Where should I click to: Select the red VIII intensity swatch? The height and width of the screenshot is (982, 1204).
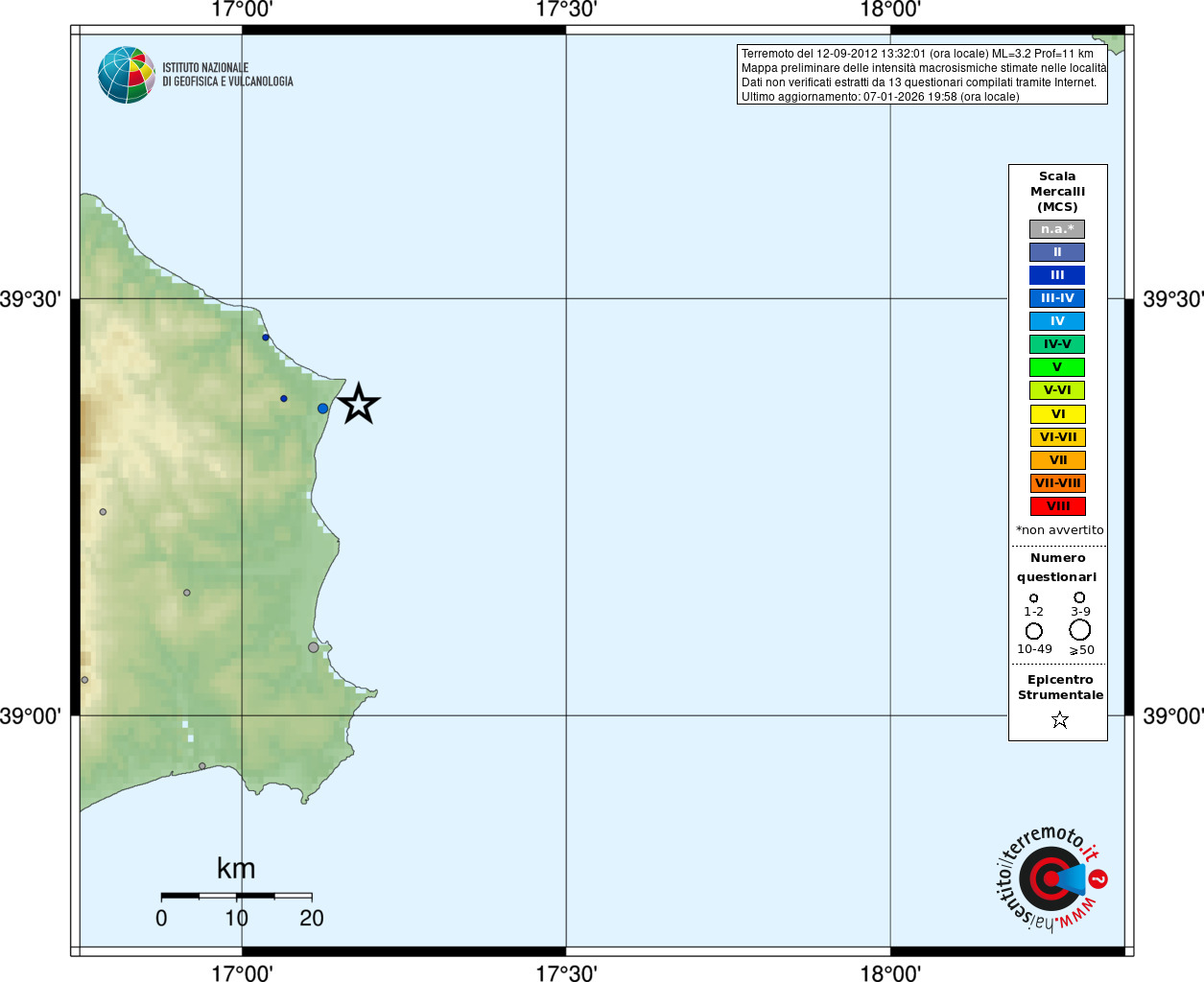tap(1057, 506)
